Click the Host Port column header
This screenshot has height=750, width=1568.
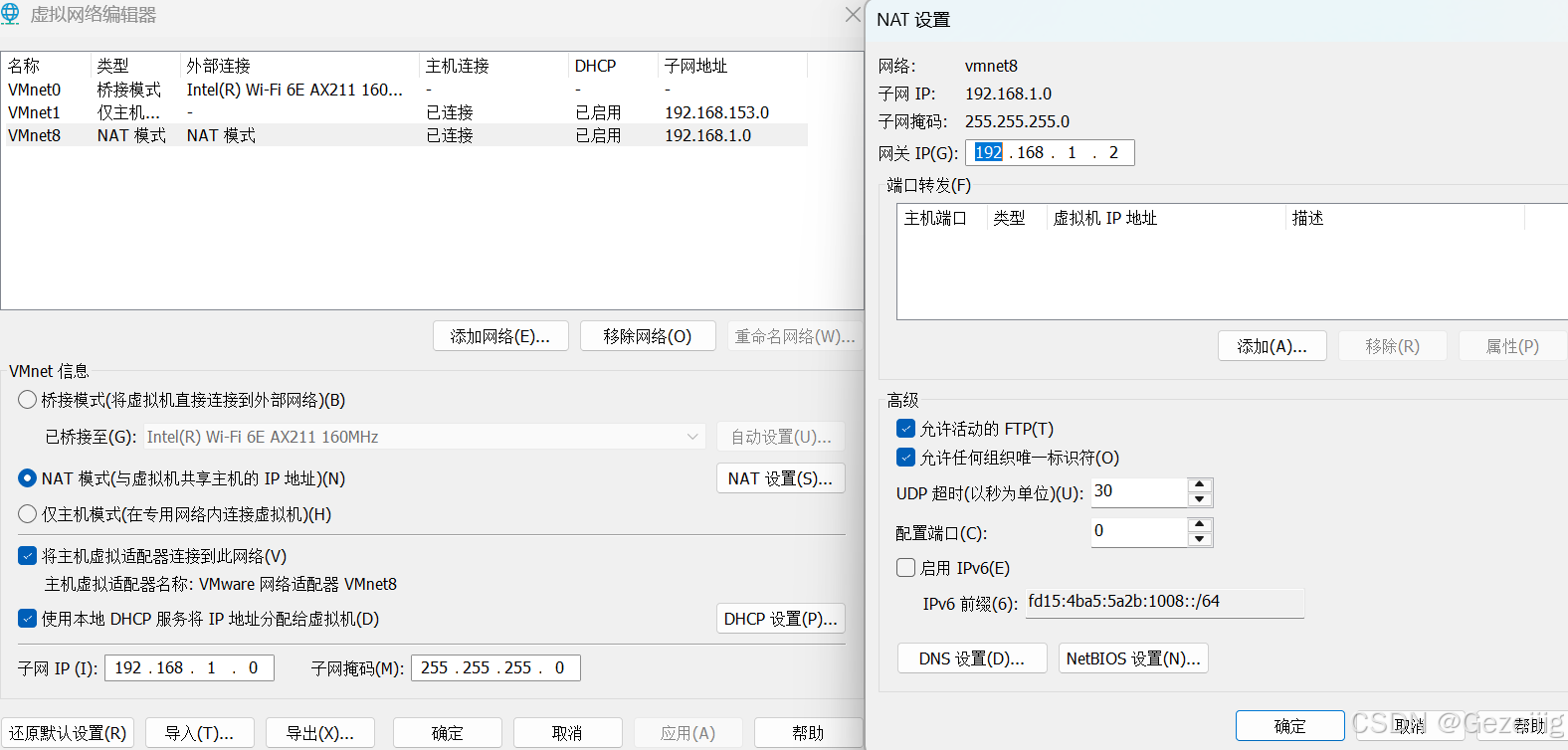tap(942, 218)
